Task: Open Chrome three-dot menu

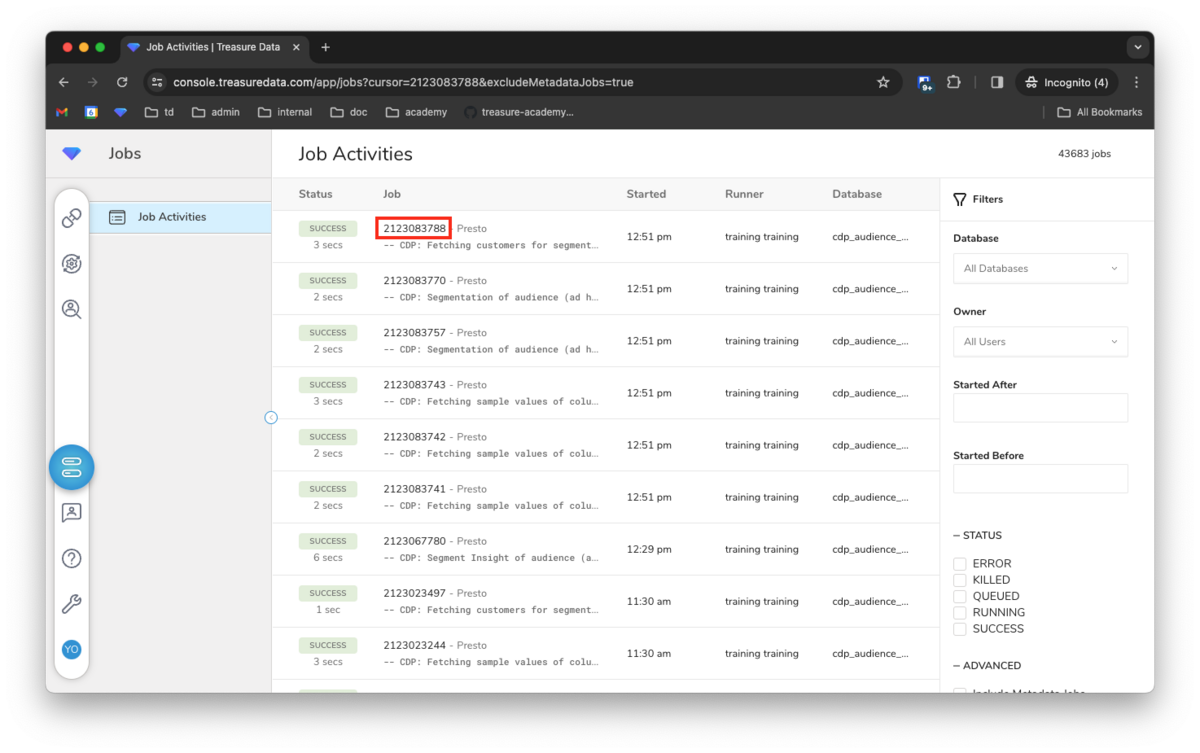Action: (1136, 82)
